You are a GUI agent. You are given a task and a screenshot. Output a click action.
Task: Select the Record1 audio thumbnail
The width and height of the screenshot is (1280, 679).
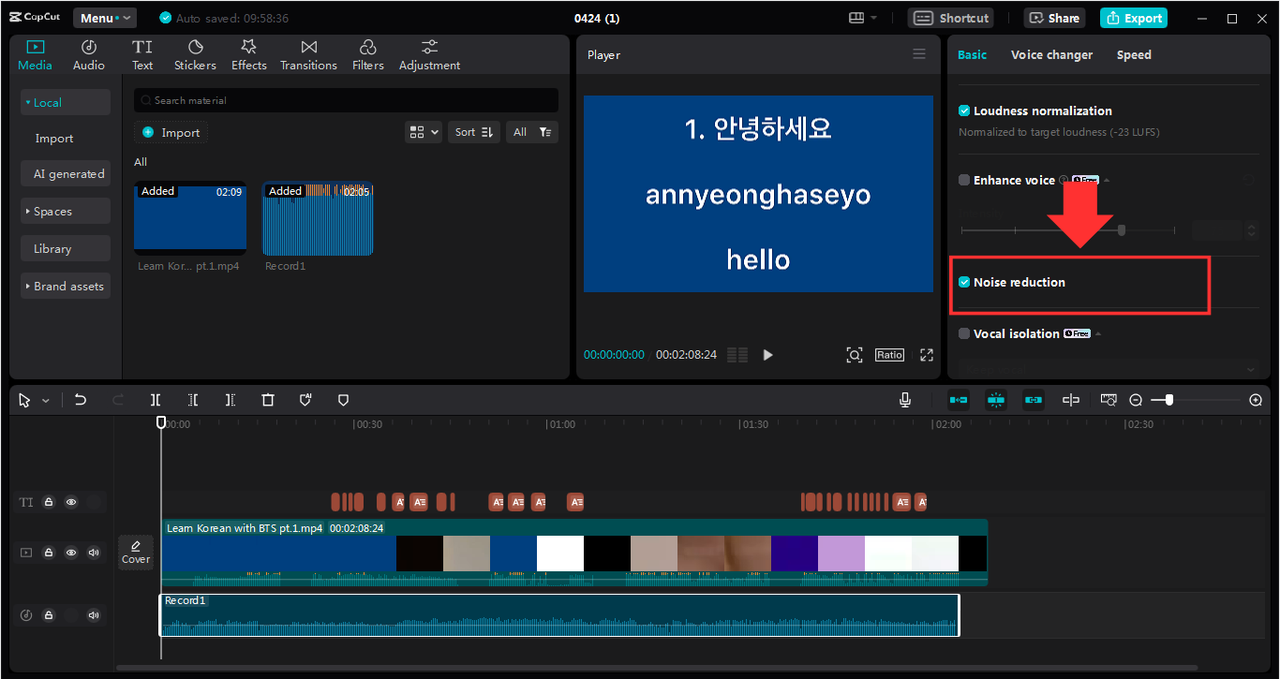click(318, 218)
